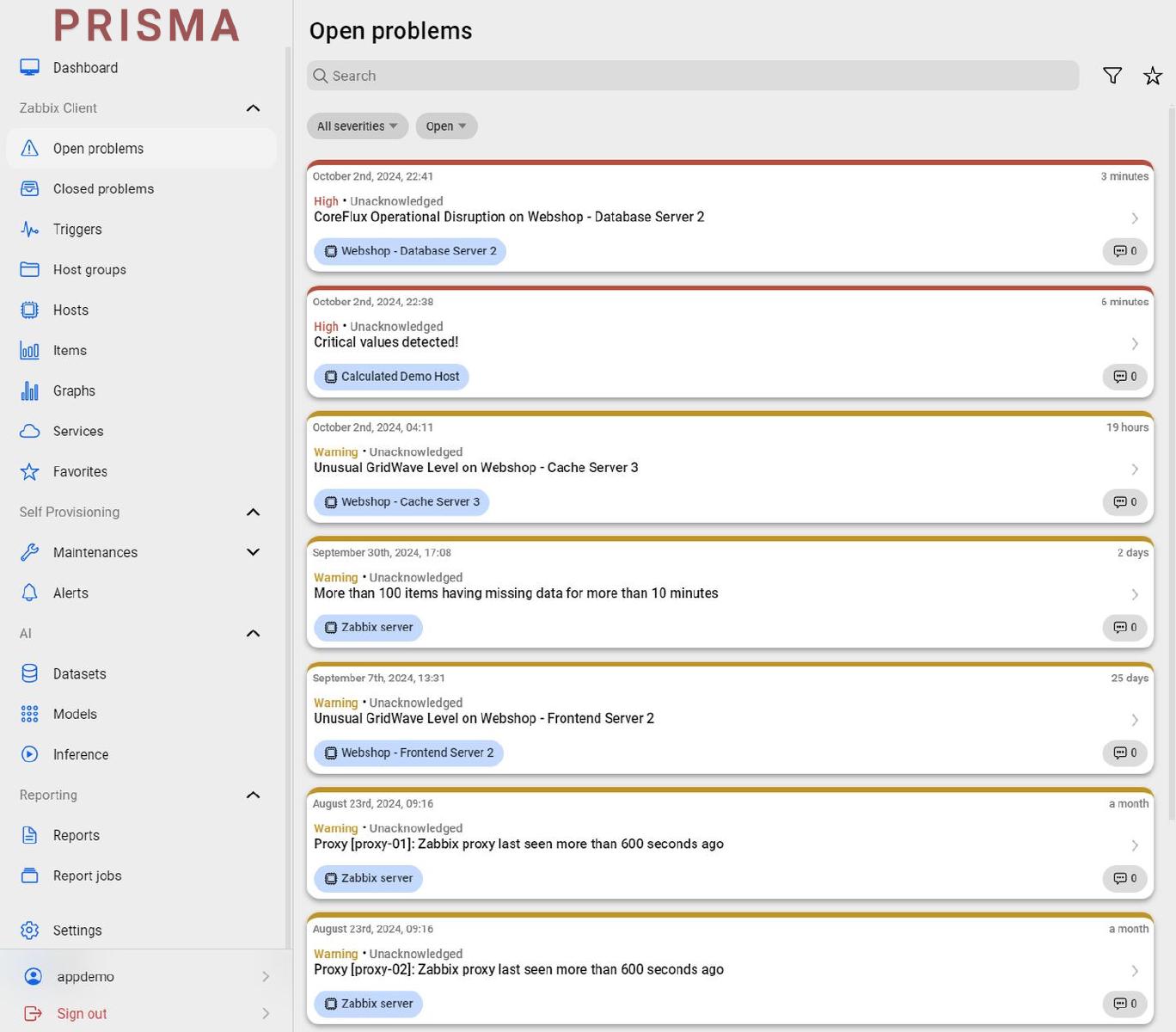The height and width of the screenshot is (1032, 1176).
Task: Toggle the favorites star next to search
Action: (x=1152, y=76)
